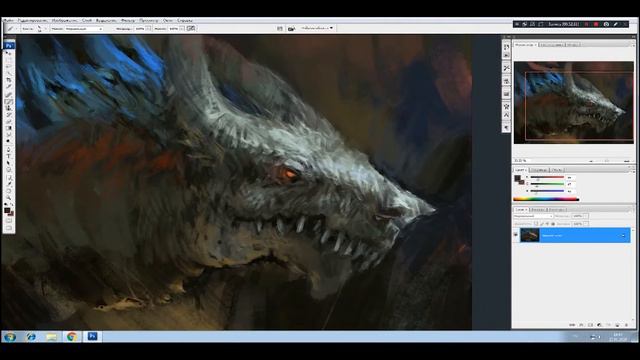Screen dimensions: 640x360
Task: Select the Rectangular Marquee tool
Action: point(9,60)
